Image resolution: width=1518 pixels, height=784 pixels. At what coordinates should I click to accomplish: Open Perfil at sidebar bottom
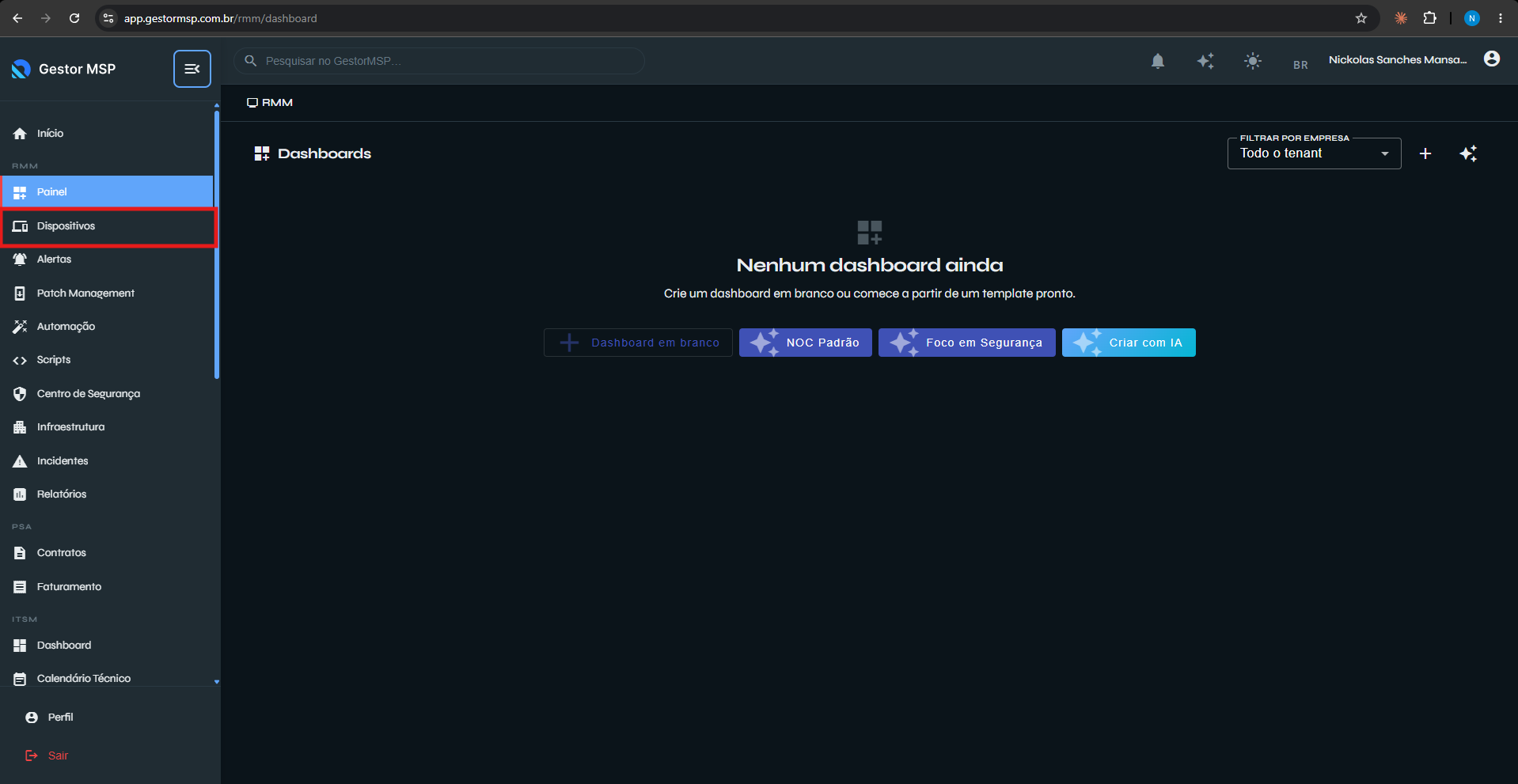[x=110, y=718]
